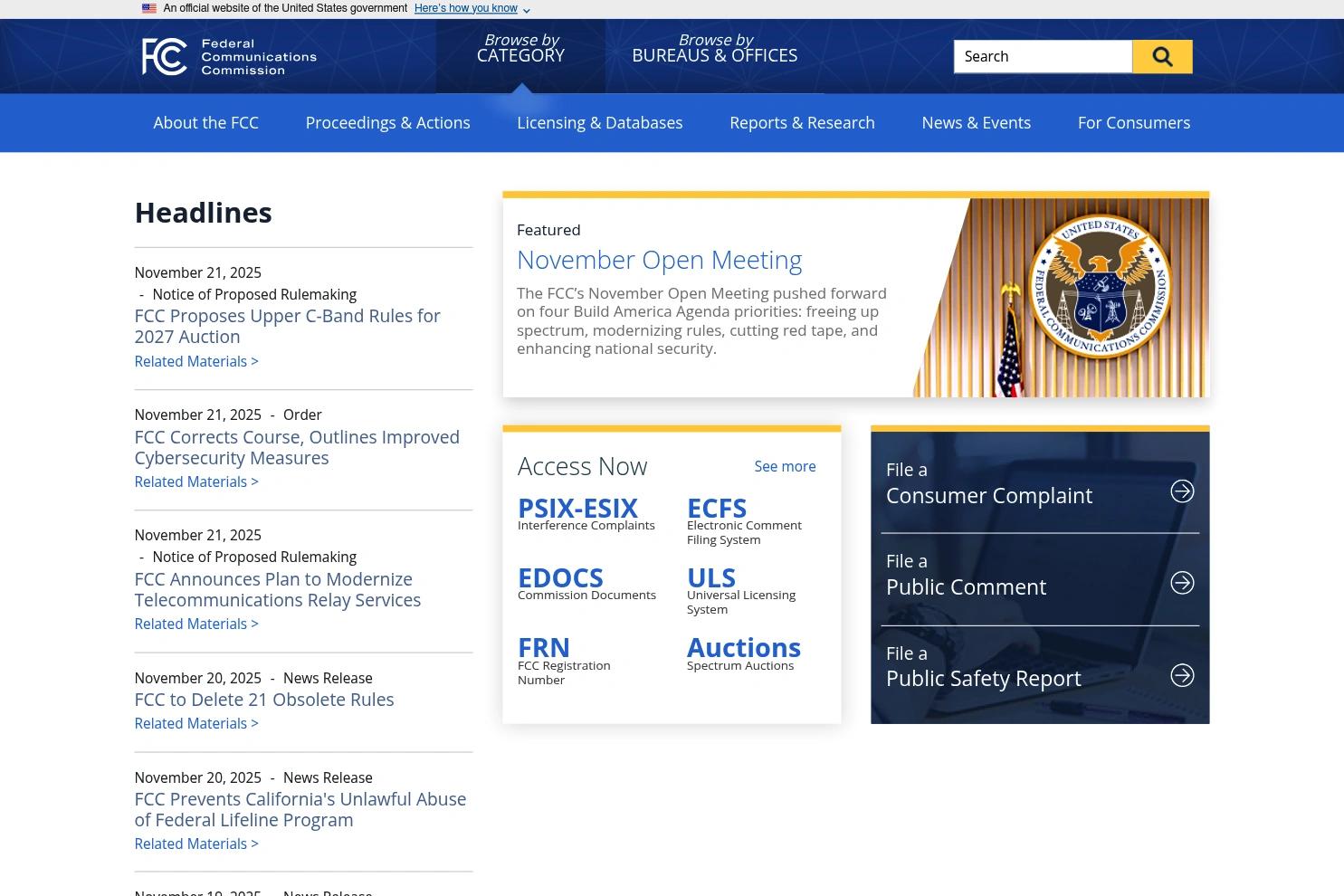The image size is (1344, 896).
Task: Open the About the FCC menu
Action: tap(205, 122)
